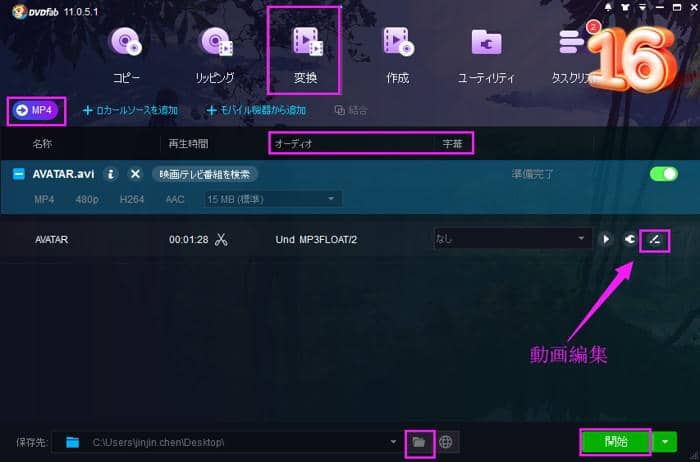700x462 pixels.
Task: Open the ユーティリティ module
Action: (486, 56)
